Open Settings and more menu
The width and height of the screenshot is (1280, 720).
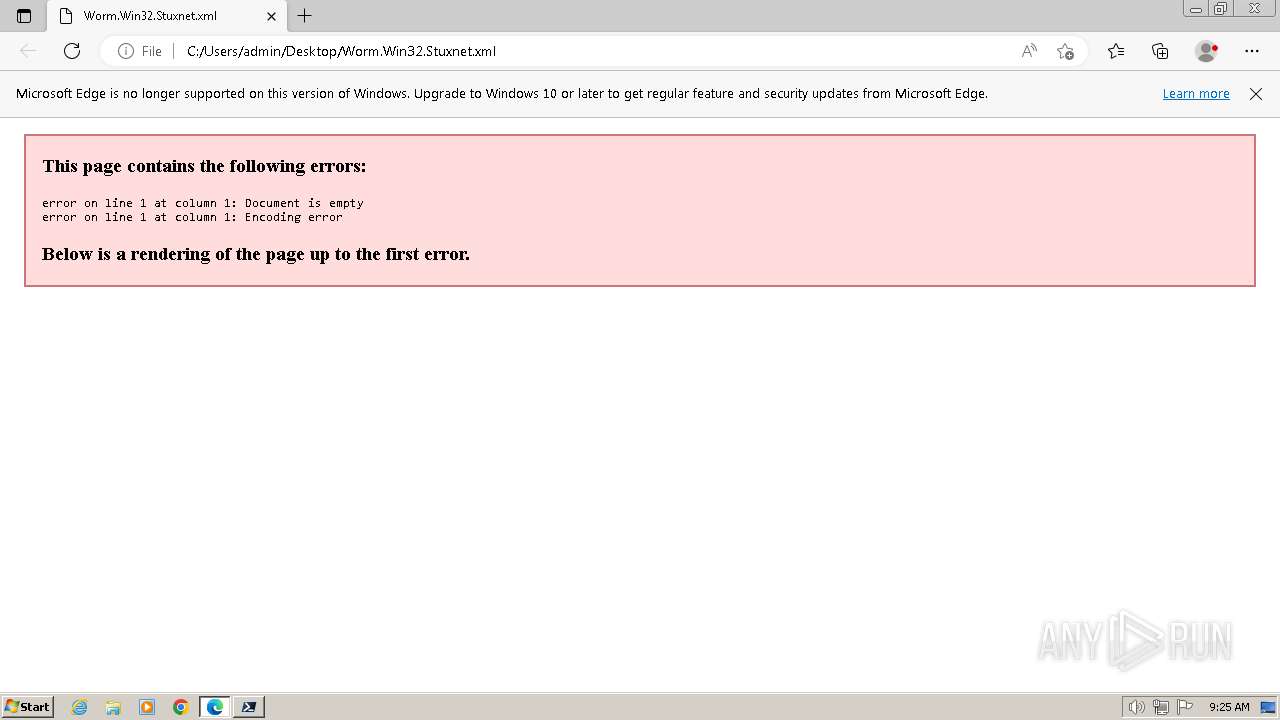pos(1252,51)
